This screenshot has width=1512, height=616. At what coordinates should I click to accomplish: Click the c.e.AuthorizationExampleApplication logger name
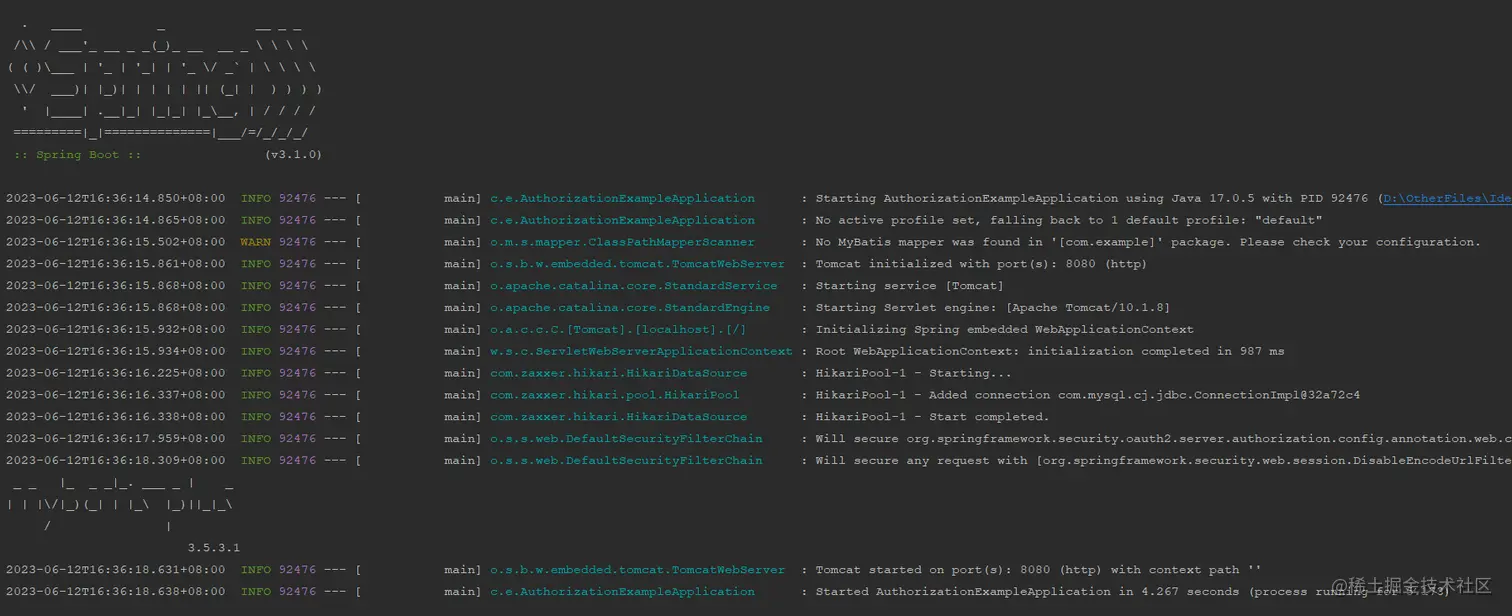click(621, 198)
